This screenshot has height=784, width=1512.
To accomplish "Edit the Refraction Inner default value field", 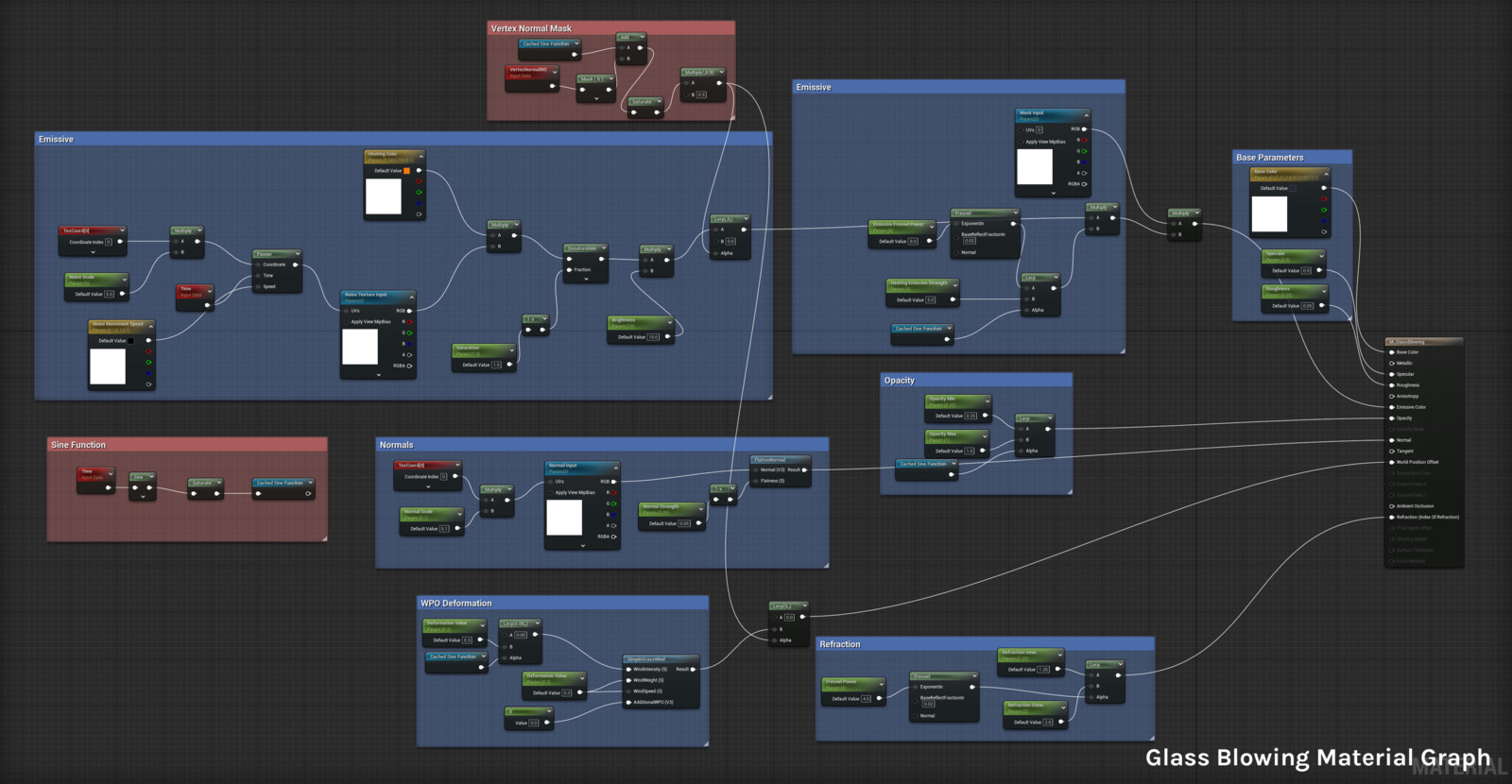I will coord(1043,670).
